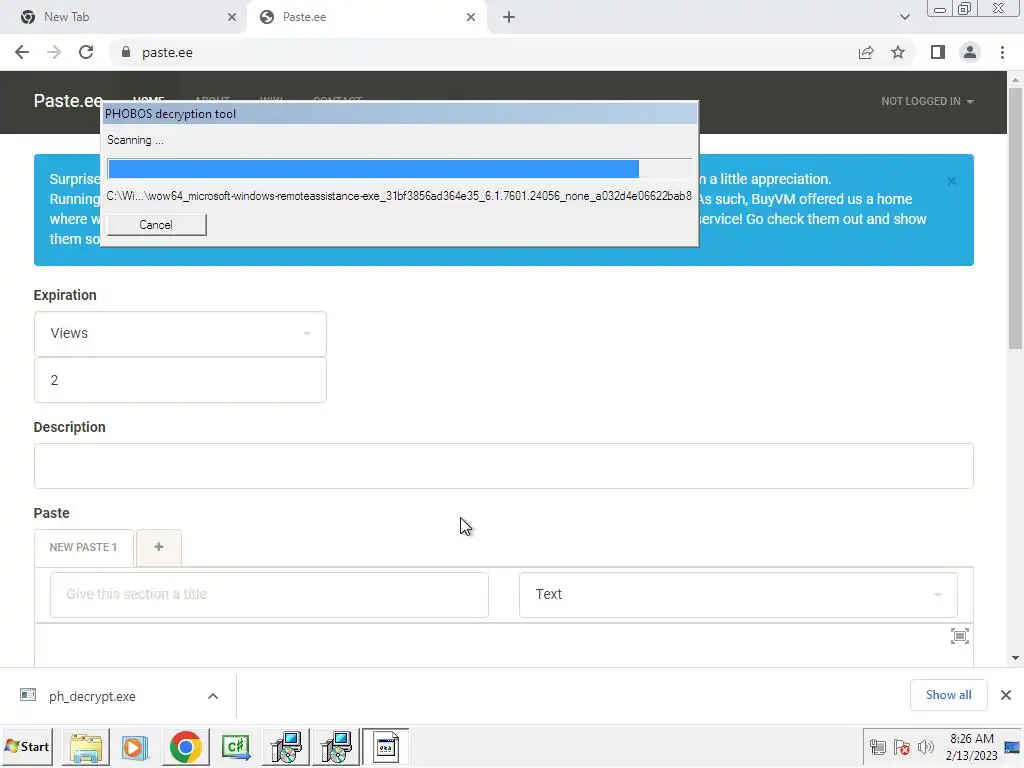Viewport: 1024px width, 768px height.
Task: Close the downloads bar
Action: pos(1006,695)
